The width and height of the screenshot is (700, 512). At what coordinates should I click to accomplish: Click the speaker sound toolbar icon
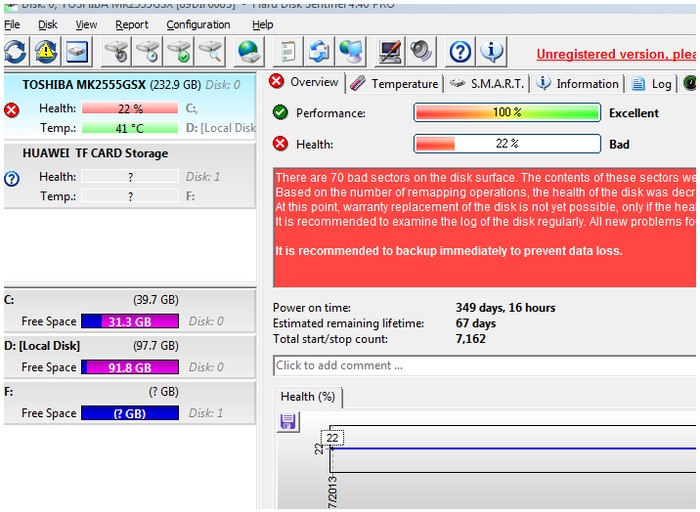point(421,52)
